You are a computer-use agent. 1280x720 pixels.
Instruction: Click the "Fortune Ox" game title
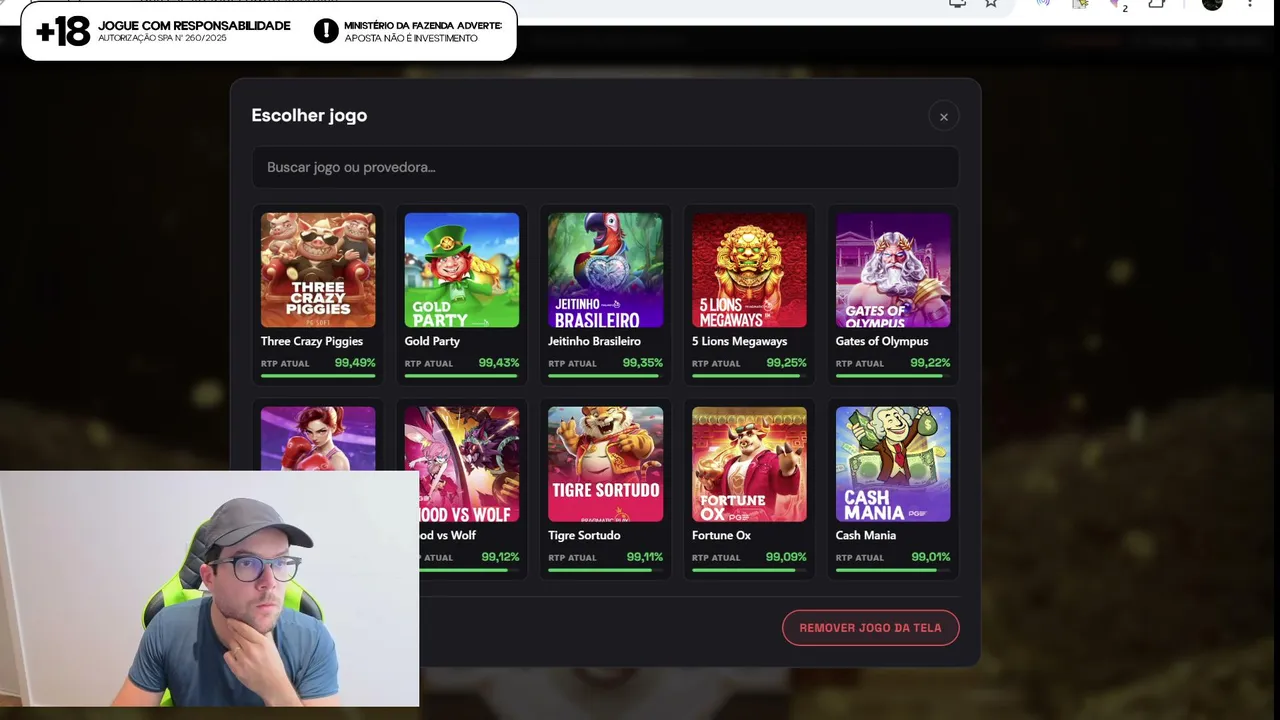coord(721,535)
